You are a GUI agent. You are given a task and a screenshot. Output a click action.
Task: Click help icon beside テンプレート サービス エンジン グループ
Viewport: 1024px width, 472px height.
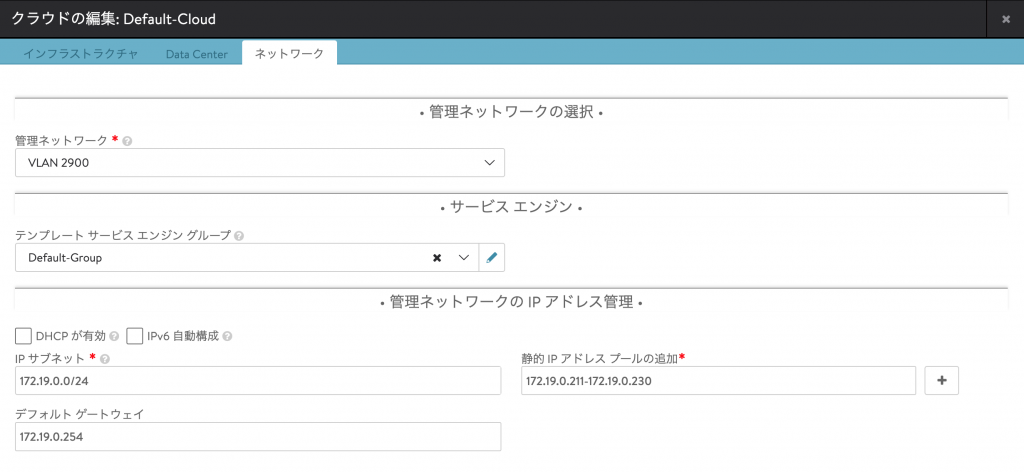pos(240,236)
